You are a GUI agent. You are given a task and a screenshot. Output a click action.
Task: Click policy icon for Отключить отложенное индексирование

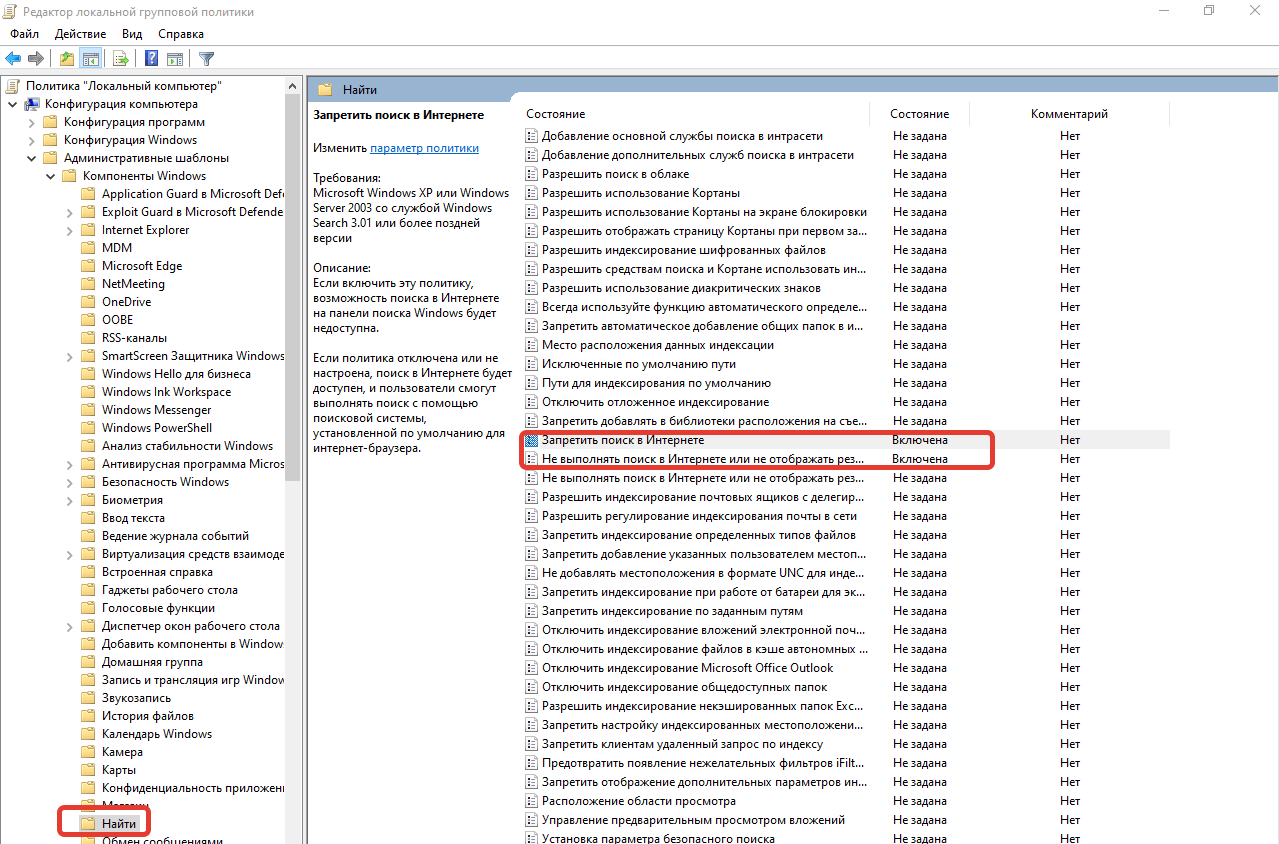532,402
